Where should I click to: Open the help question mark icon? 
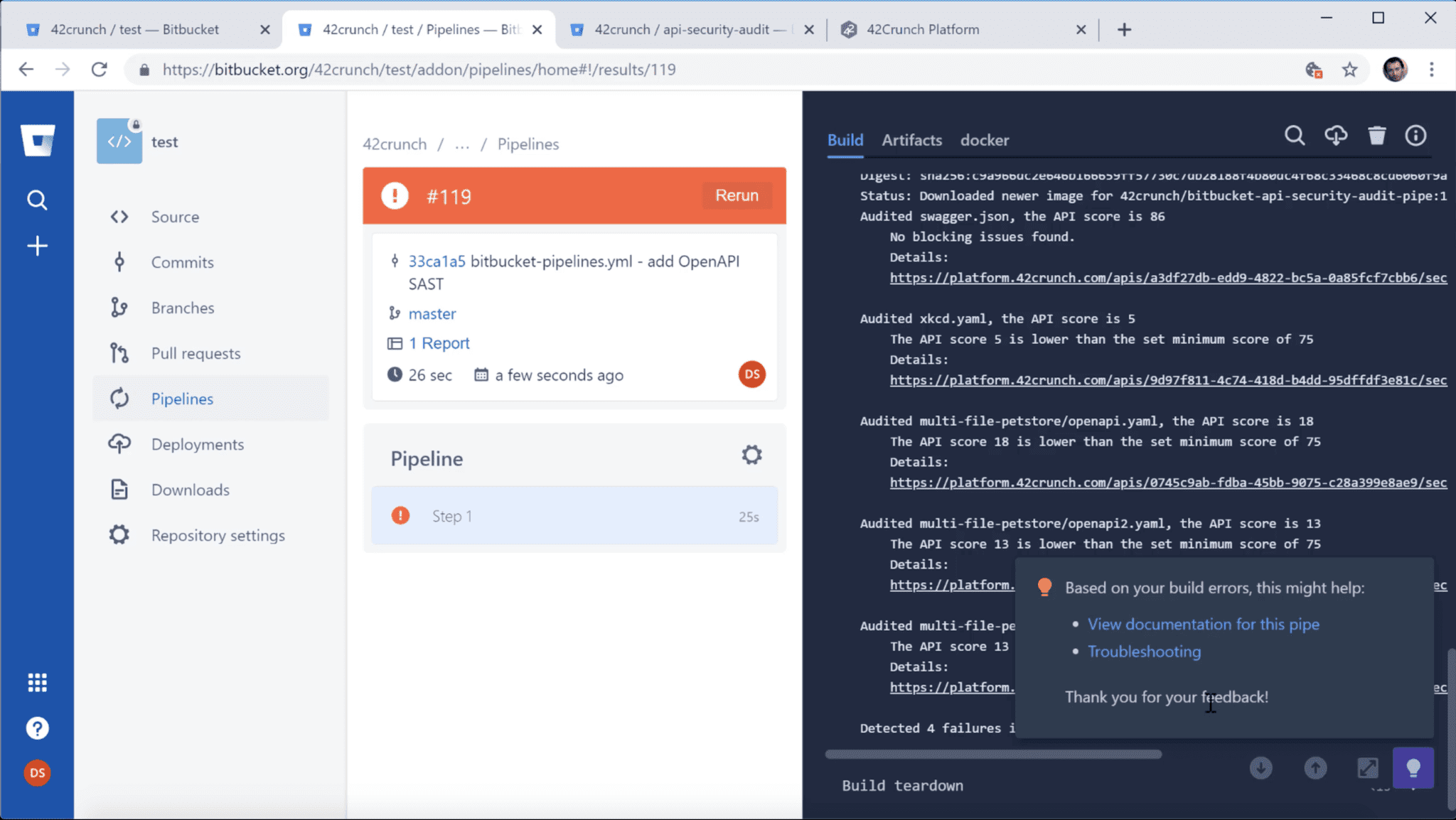click(37, 728)
